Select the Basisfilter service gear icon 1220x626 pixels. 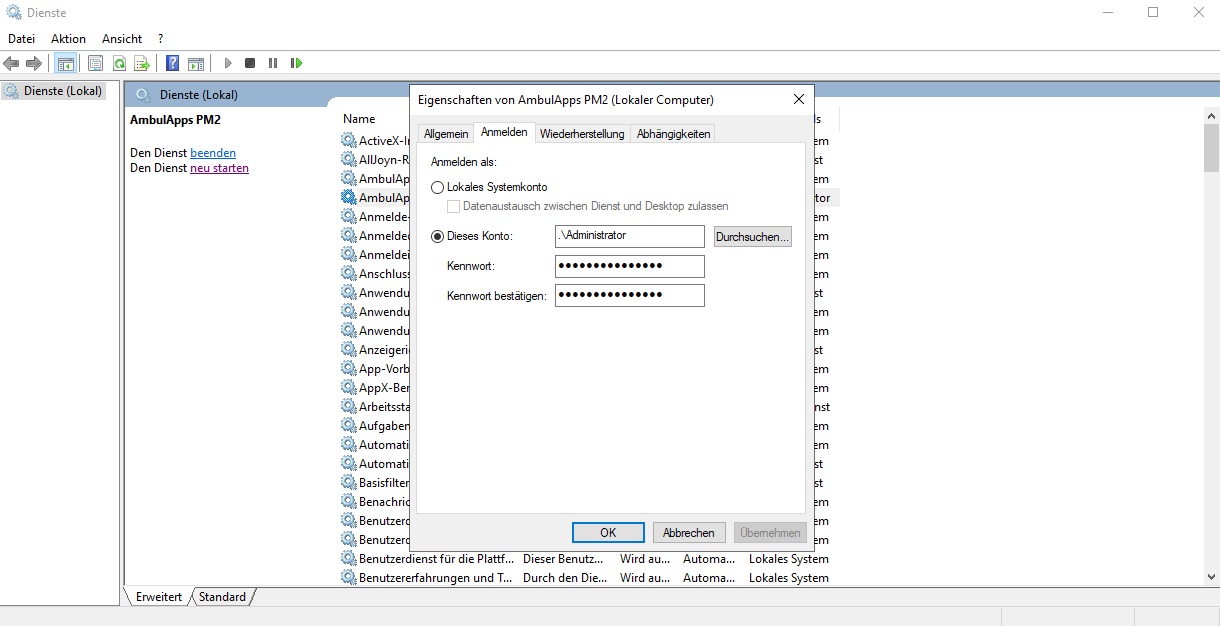click(349, 482)
